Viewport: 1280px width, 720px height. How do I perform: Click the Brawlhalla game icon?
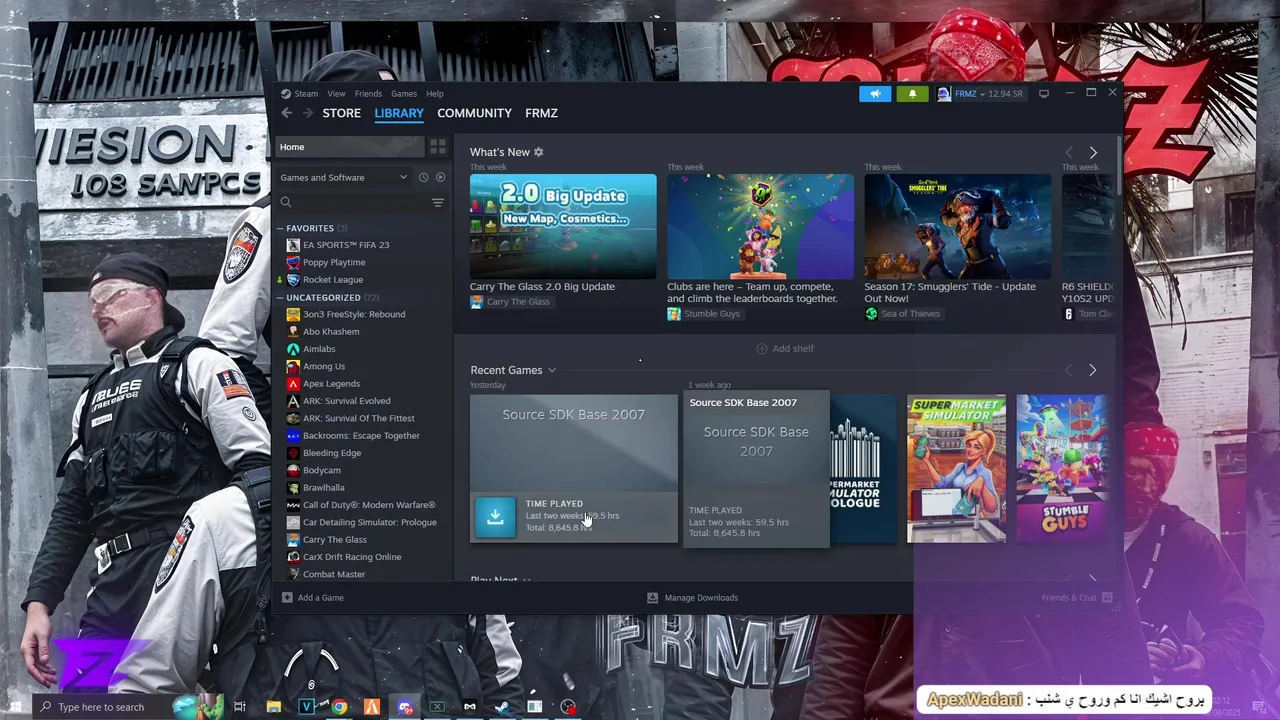[293, 488]
